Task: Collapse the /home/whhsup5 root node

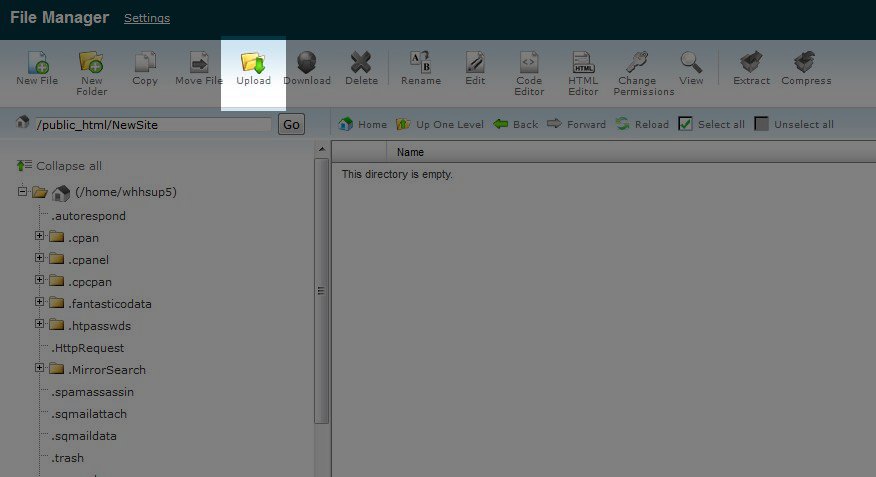Action: pyautogui.click(x=22, y=192)
